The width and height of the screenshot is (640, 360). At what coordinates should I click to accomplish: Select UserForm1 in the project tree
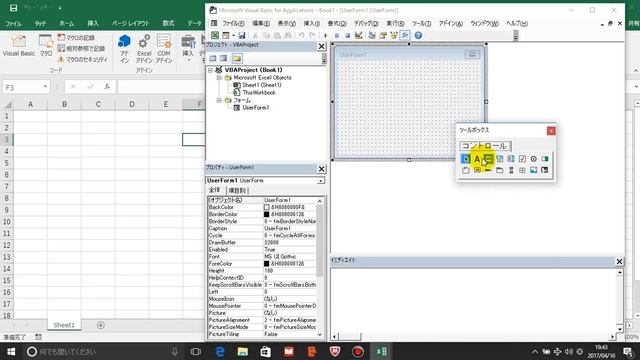pos(256,108)
